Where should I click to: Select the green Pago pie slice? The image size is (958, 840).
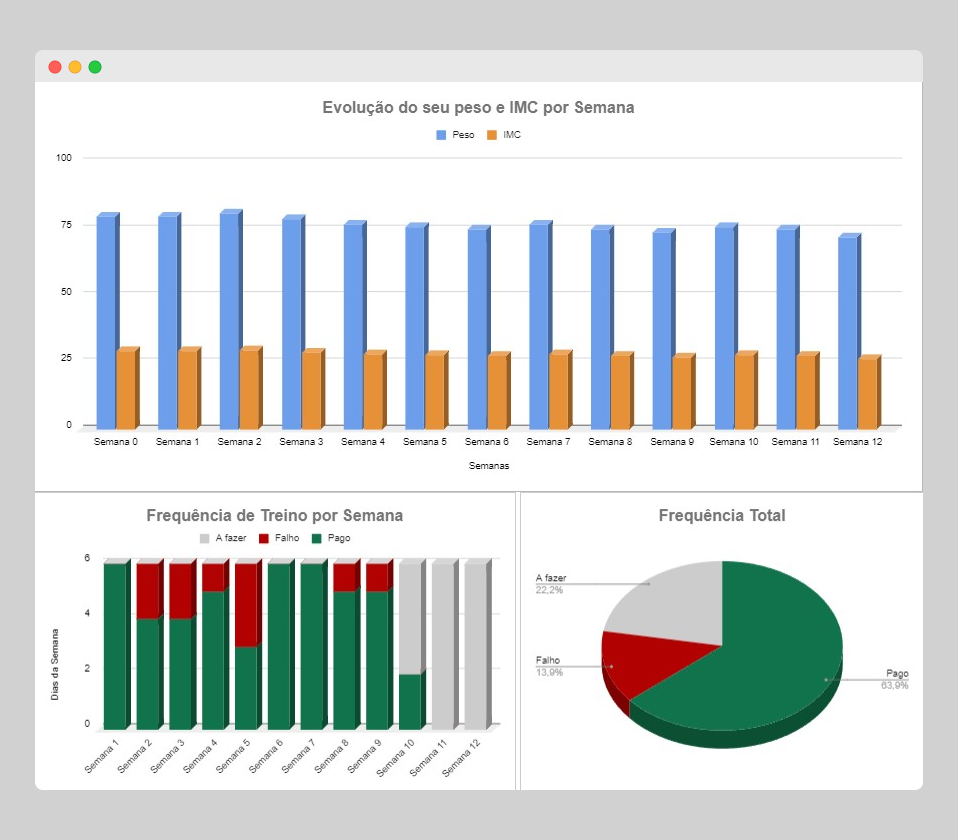[x=760, y=660]
